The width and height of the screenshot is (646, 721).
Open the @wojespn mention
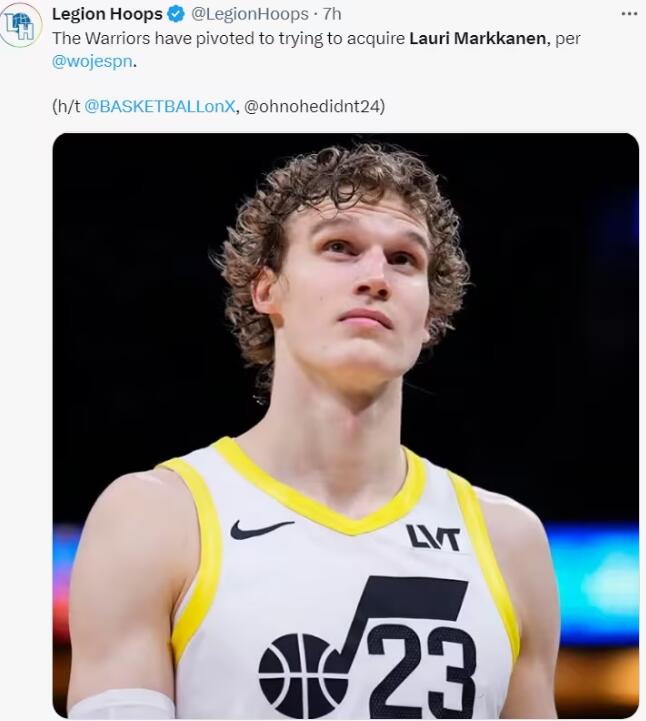(x=92, y=60)
